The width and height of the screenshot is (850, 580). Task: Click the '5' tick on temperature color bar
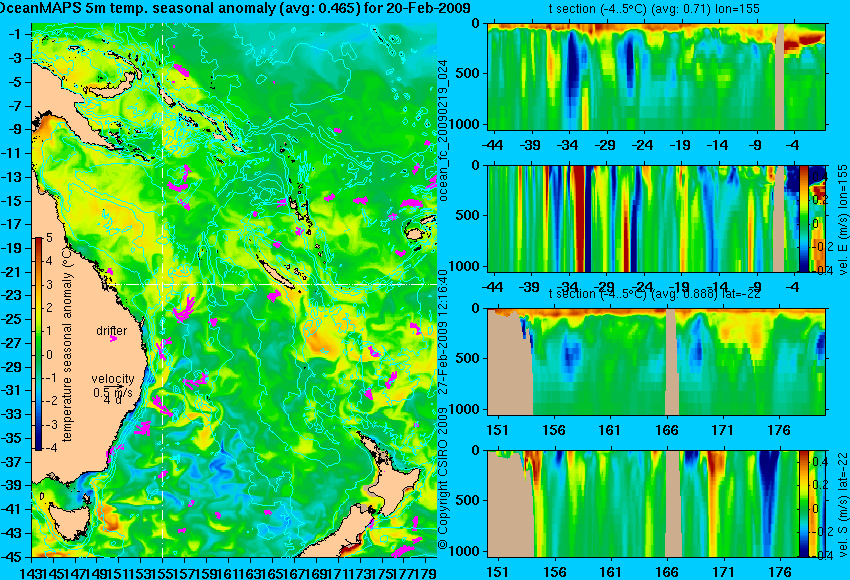point(49,238)
